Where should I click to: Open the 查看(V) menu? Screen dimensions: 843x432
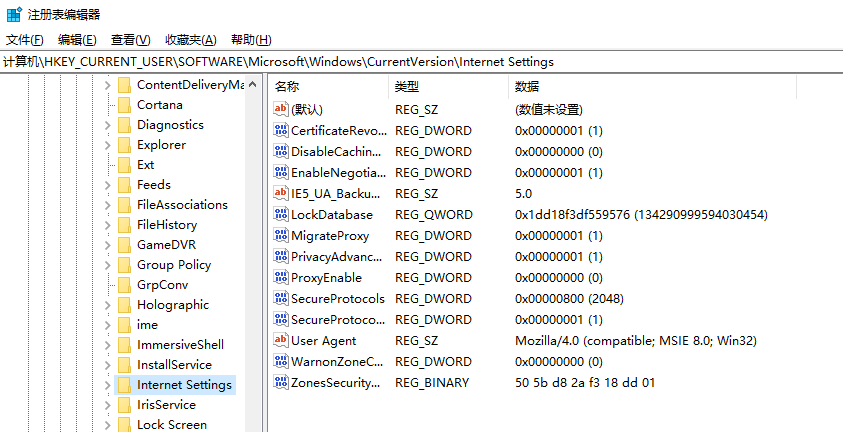tap(131, 40)
